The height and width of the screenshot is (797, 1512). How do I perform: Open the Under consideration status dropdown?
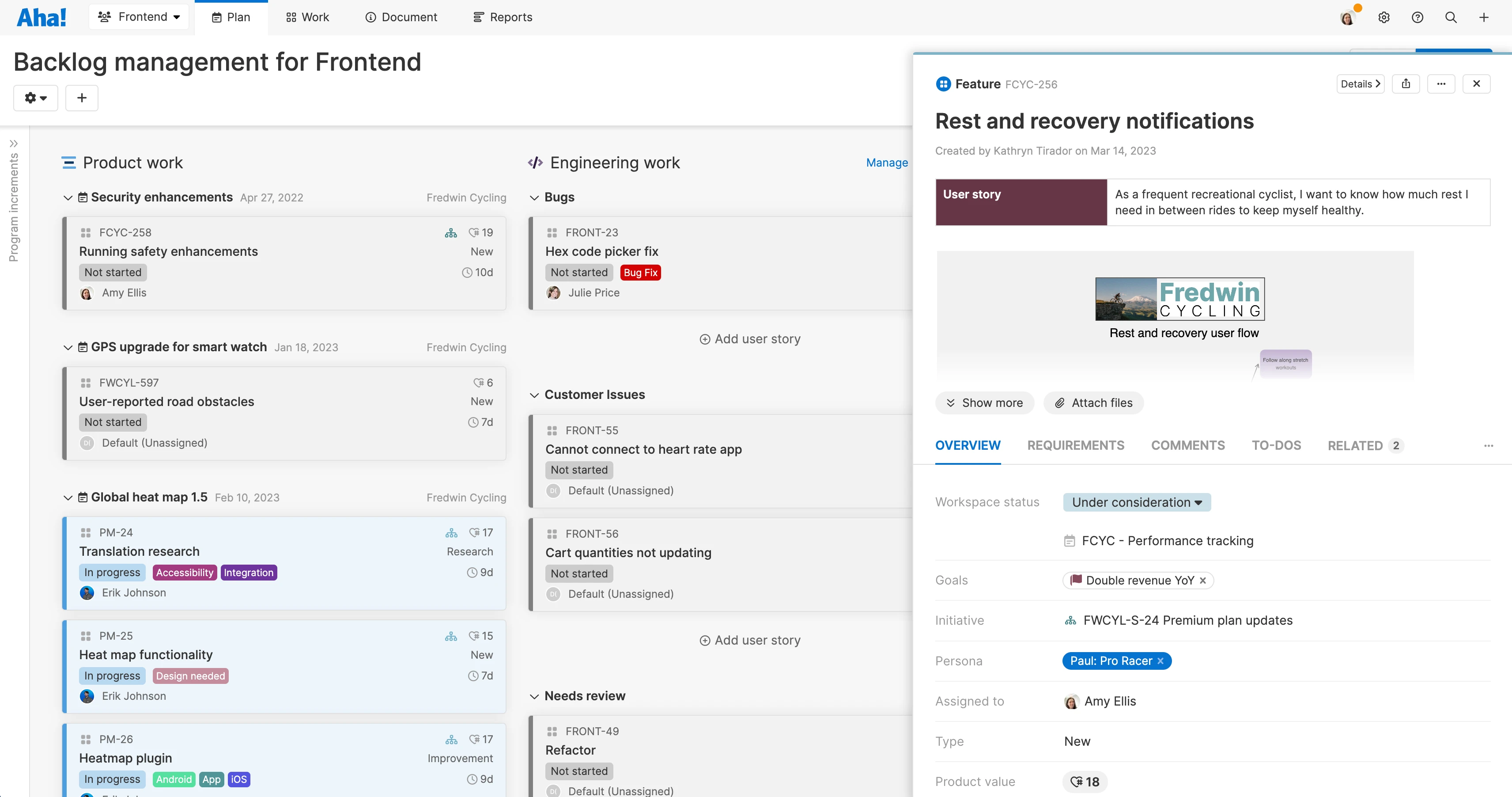point(1136,503)
